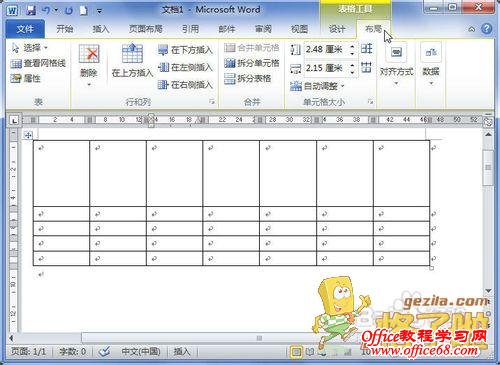Click the 中文(中国) language indicator
Image resolution: width=500 pixels, height=365 pixels.
pyautogui.click(x=141, y=352)
